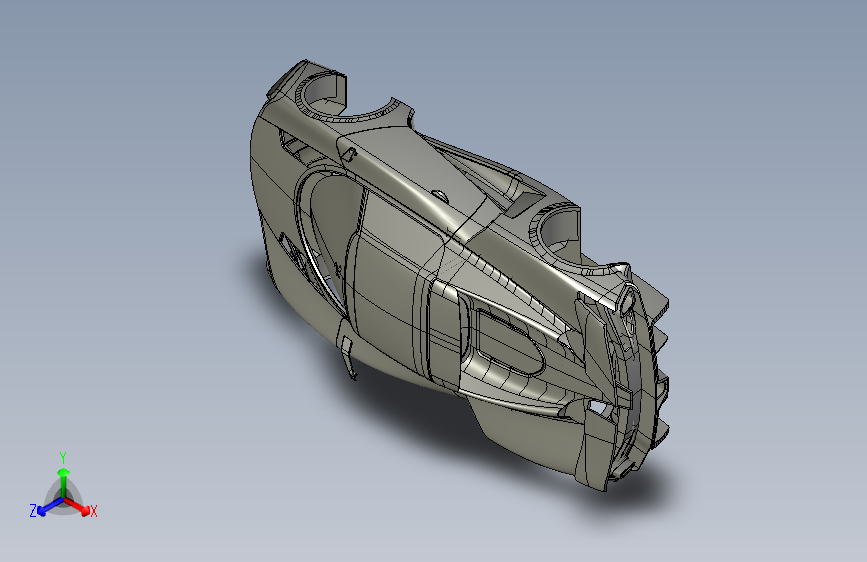Select the 3D car body model
Screen dimensions: 867x562
459,275
